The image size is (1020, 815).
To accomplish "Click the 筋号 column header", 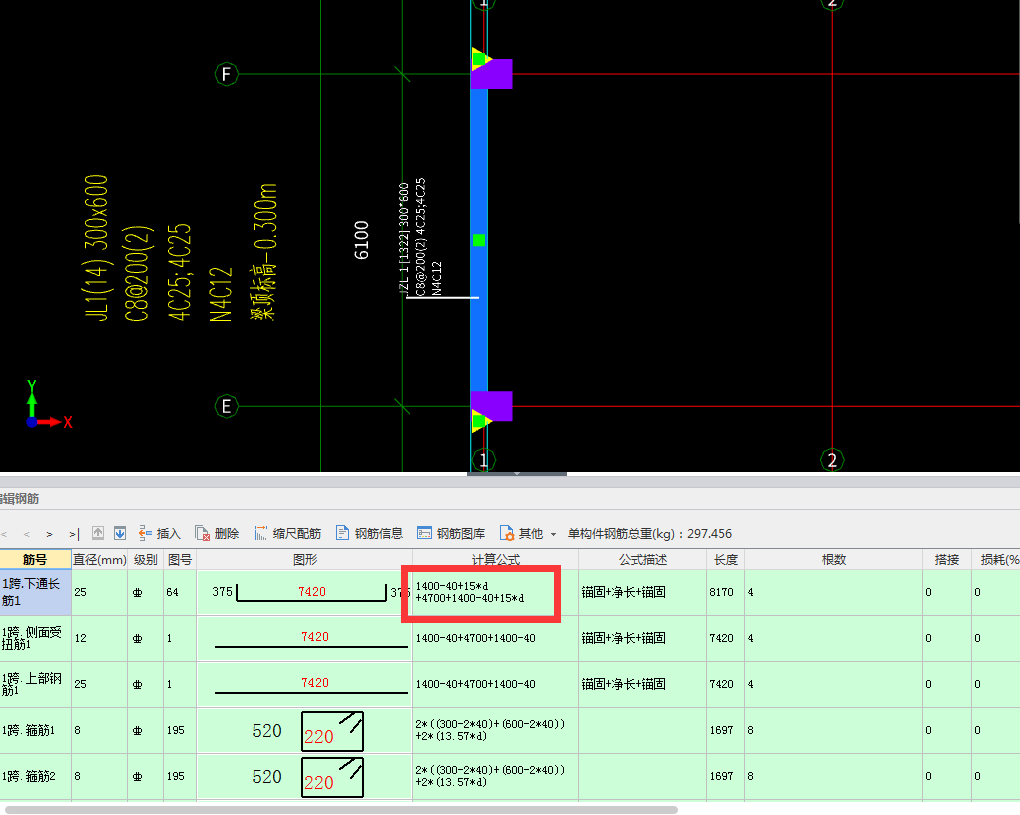I will (35, 560).
